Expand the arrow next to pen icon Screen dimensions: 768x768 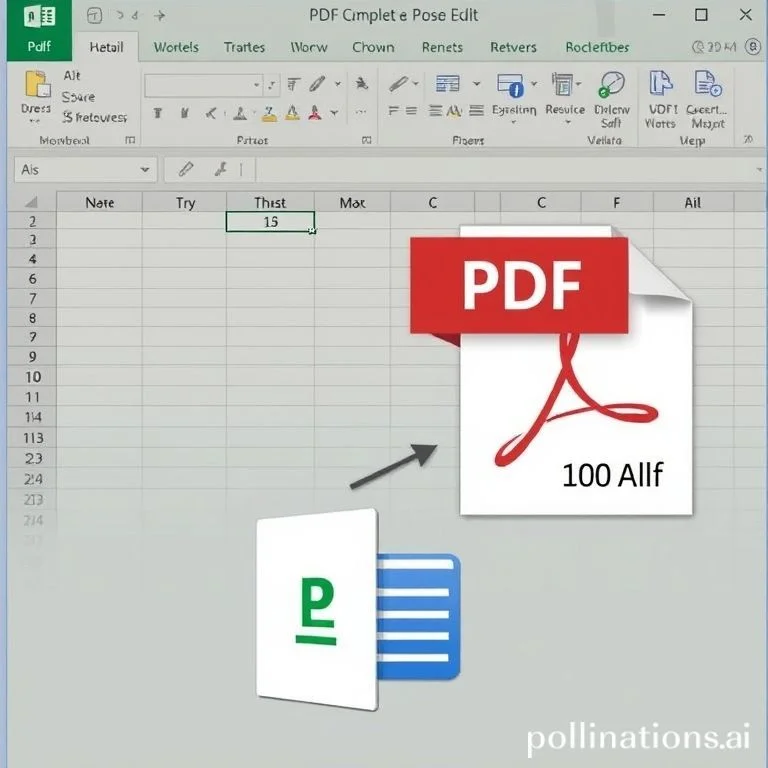click(x=338, y=84)
